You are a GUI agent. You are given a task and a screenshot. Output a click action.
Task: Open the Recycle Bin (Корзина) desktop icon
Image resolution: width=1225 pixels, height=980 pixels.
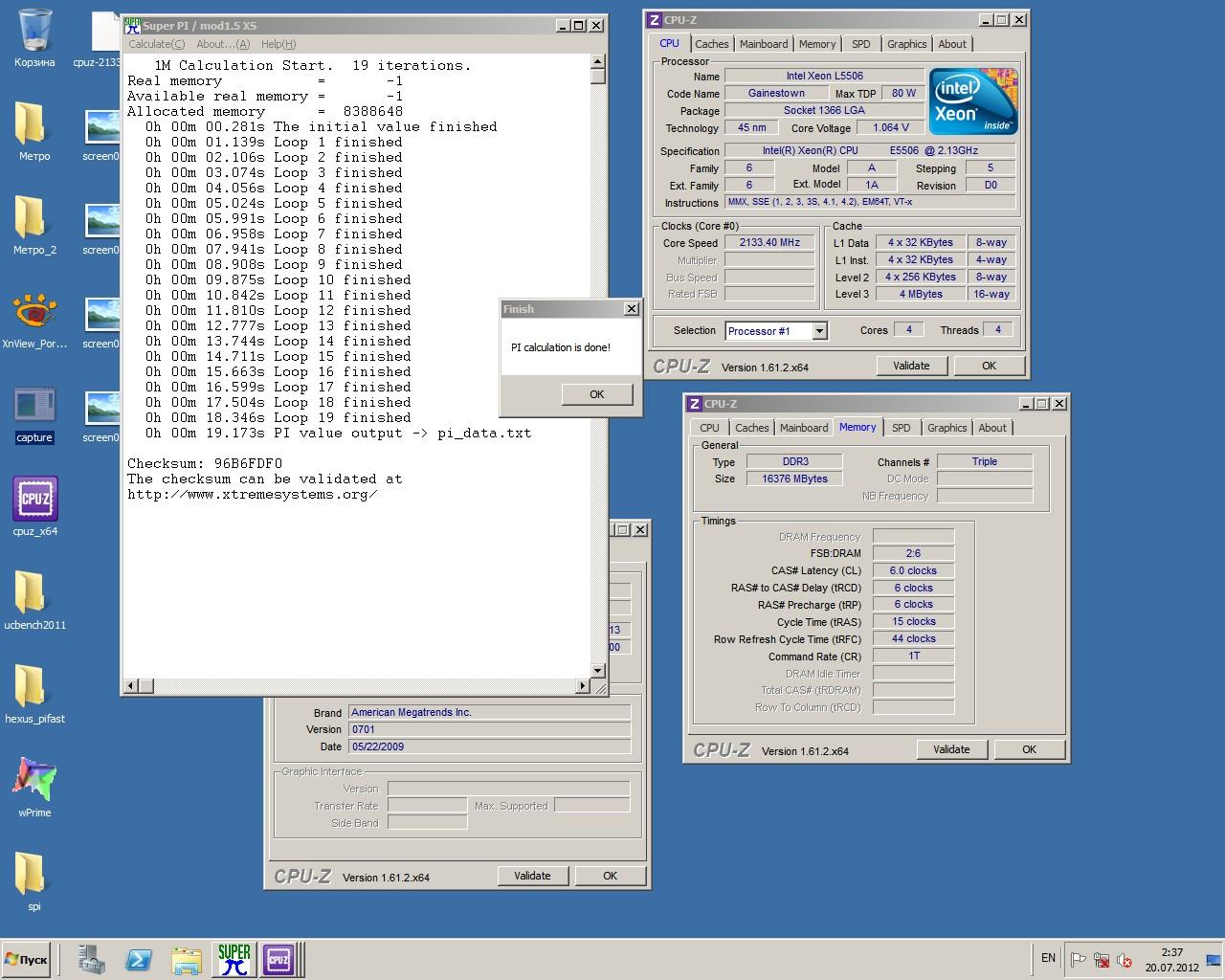click(x=35, y=38)
